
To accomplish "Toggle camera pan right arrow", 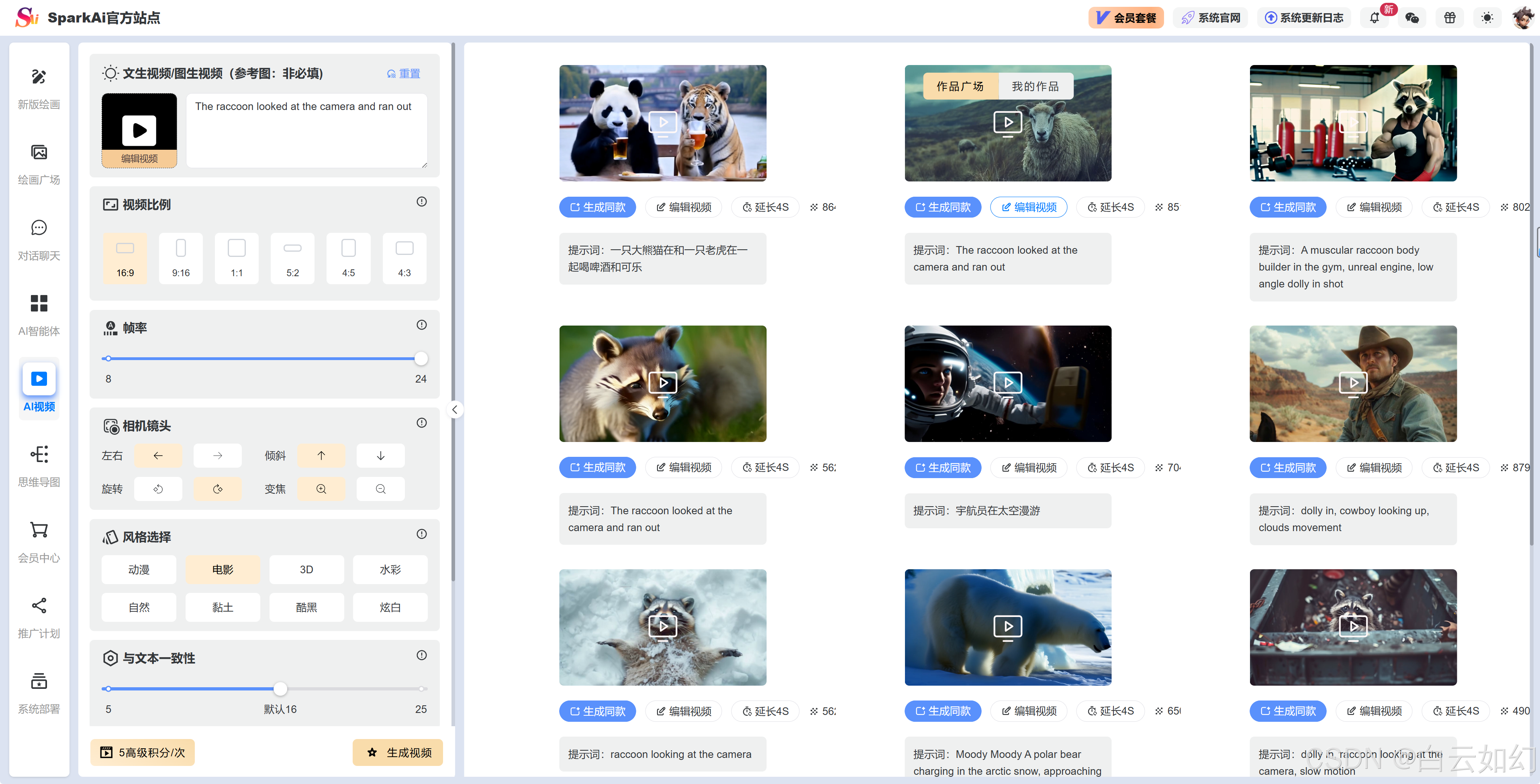I will click(x=218, y=455).
